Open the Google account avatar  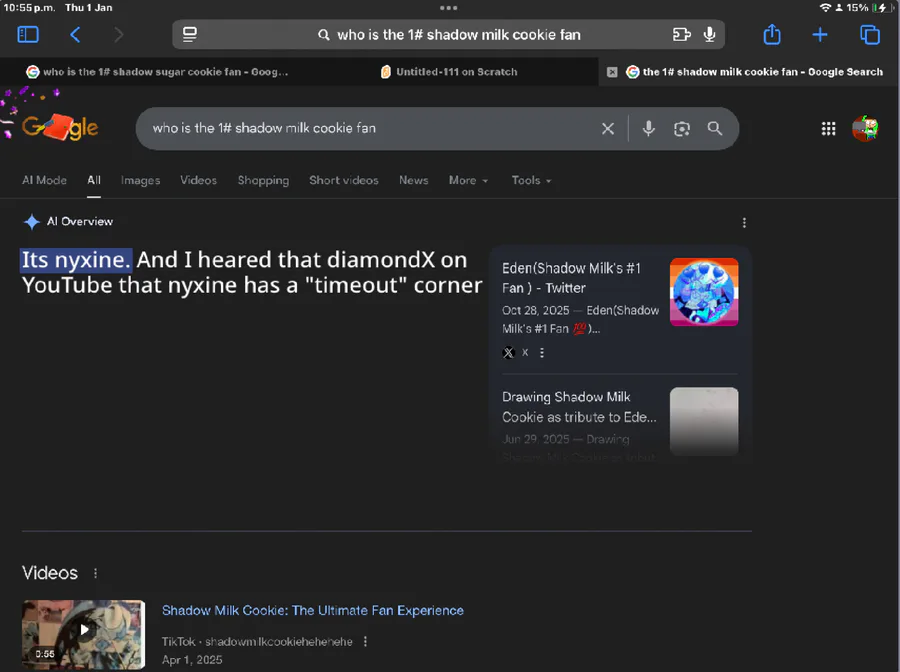(865, 128)
